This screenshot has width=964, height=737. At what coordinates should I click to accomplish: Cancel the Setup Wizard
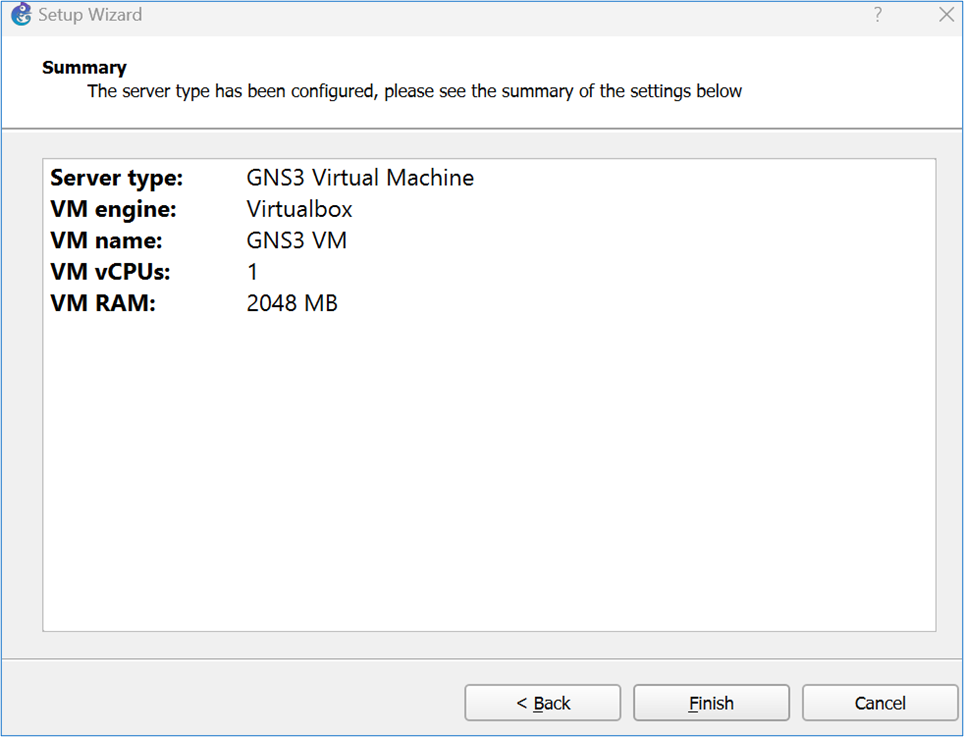(880, 703)
